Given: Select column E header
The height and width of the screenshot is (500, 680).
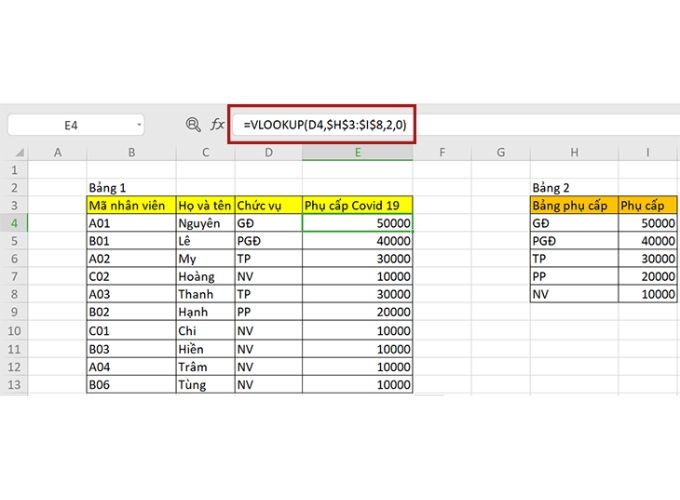Looking at the screenshot, I should [x=357, y=152].
